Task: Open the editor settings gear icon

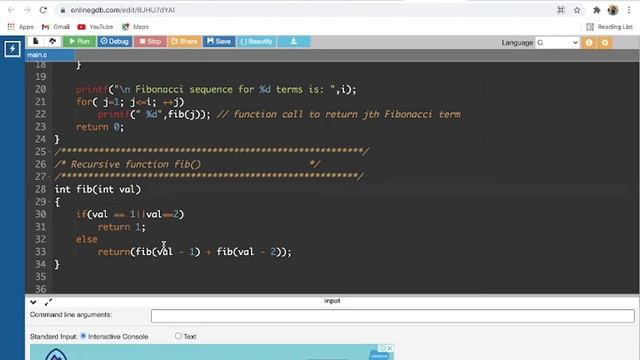Action: click(x=605, y=42)
